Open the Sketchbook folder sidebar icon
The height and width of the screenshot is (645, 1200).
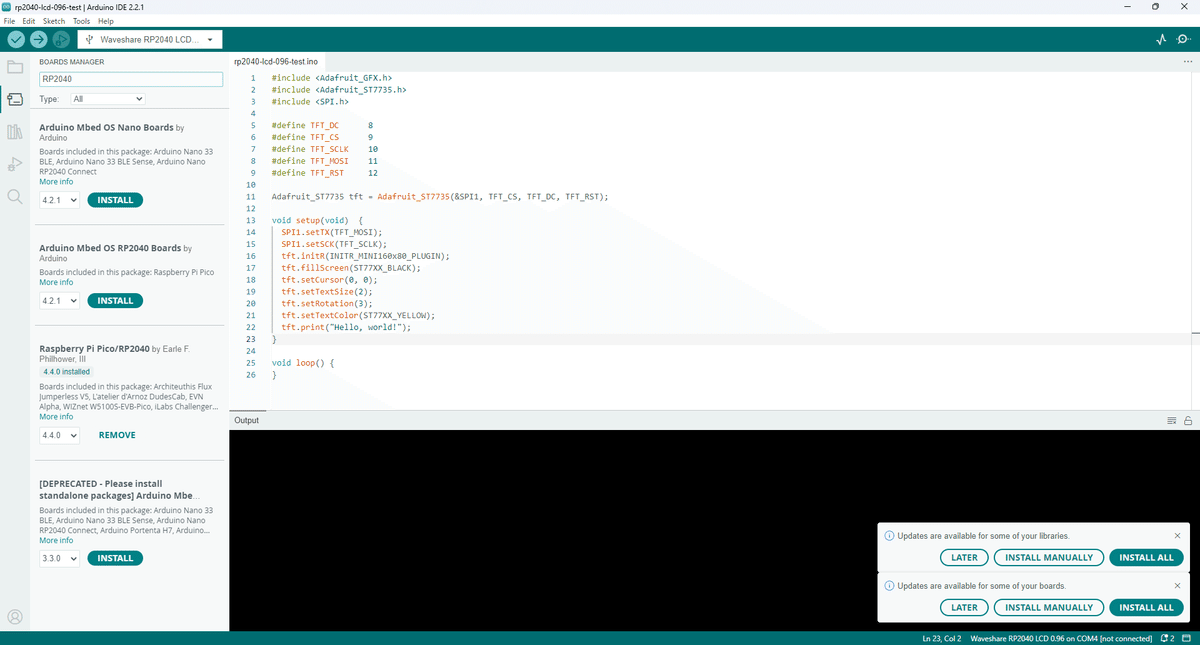coord(15,67)
